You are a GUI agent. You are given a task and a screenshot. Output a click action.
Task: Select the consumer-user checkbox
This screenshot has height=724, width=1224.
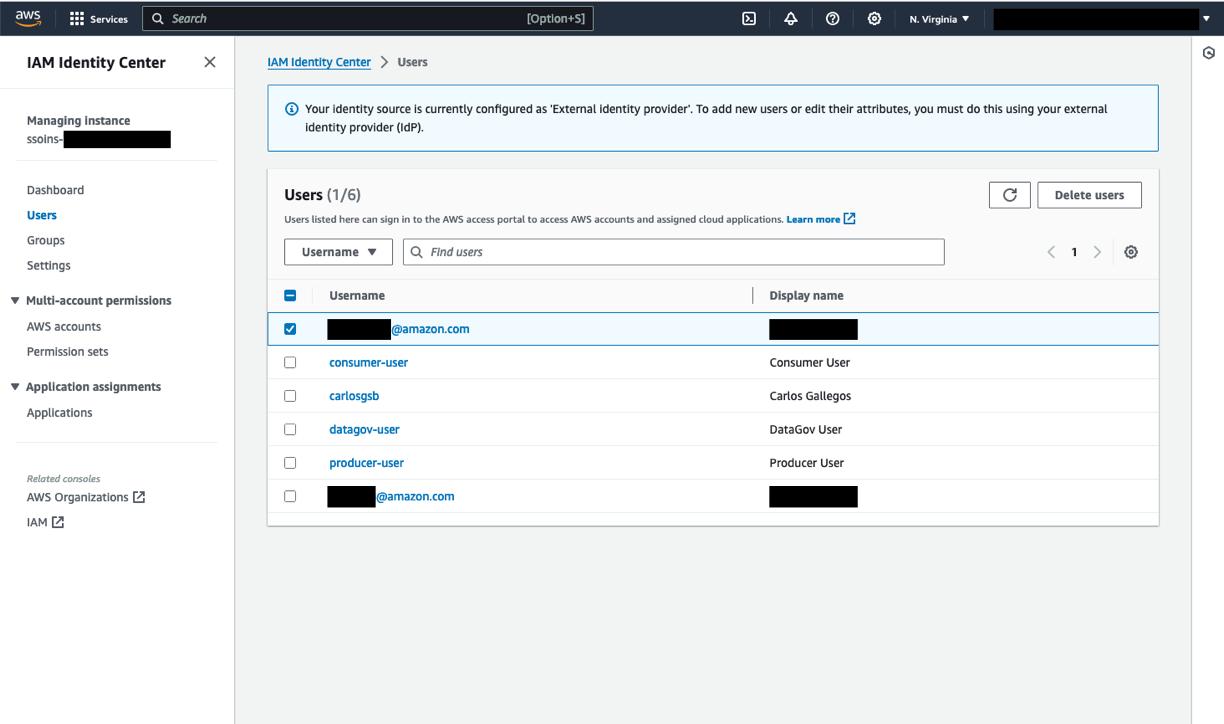(290, 362)
